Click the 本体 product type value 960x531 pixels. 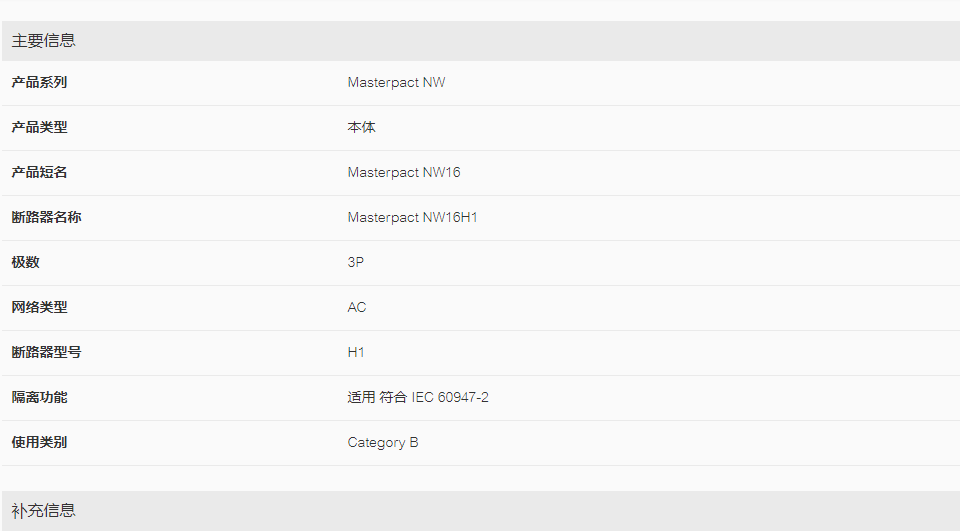[361, 127]
